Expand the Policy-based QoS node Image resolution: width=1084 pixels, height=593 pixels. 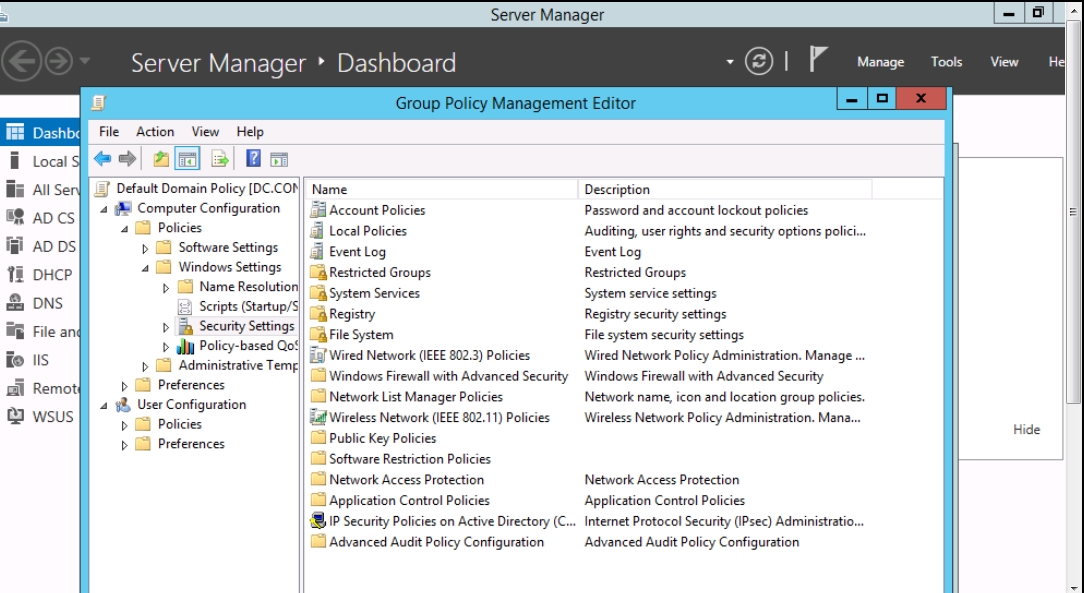click(x=166, y=346)
